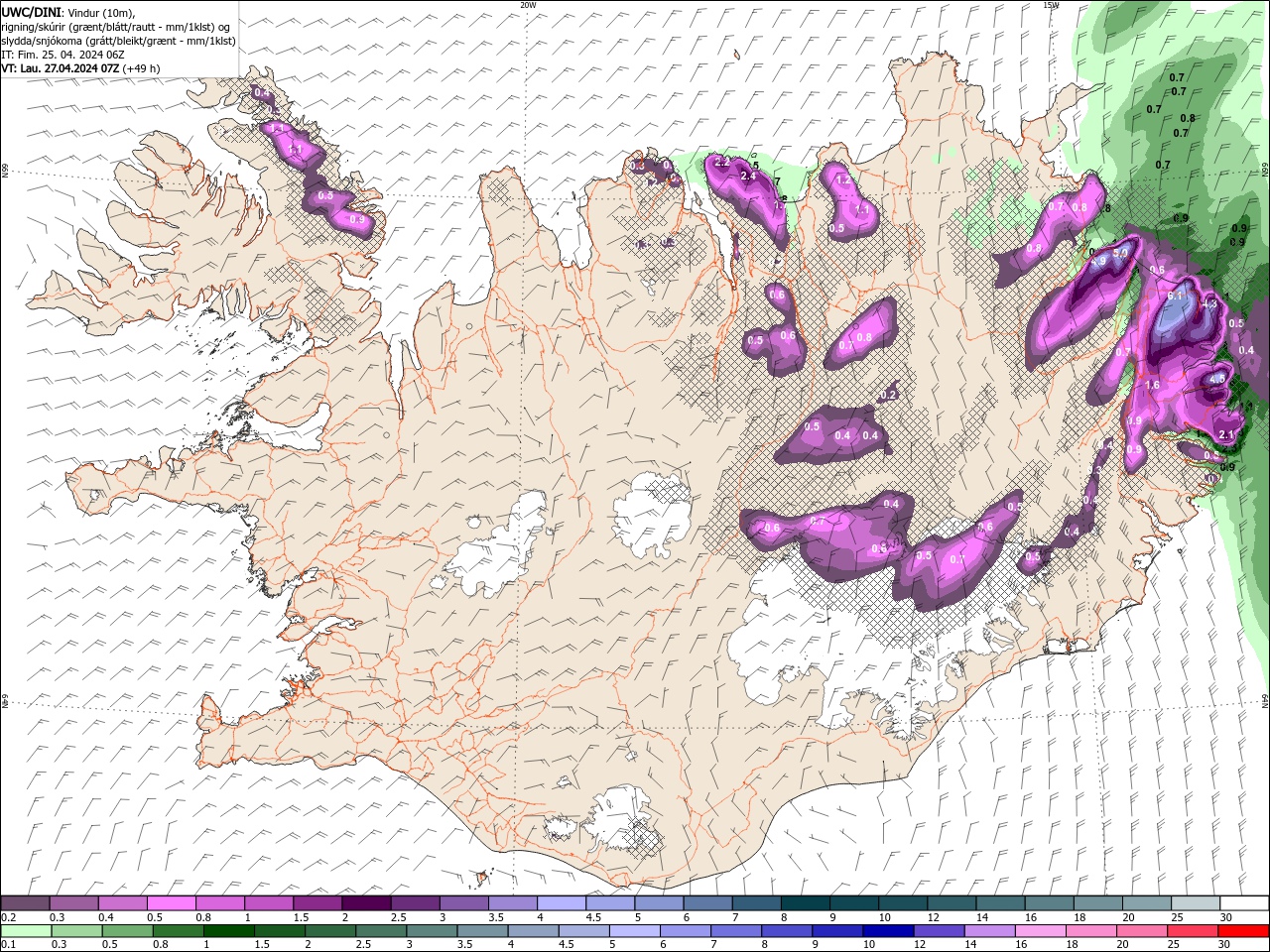Click the palest green 0.1–0.3 rain legend swatch
This screenshot has height=952, width=1270.
click(26, 931)
